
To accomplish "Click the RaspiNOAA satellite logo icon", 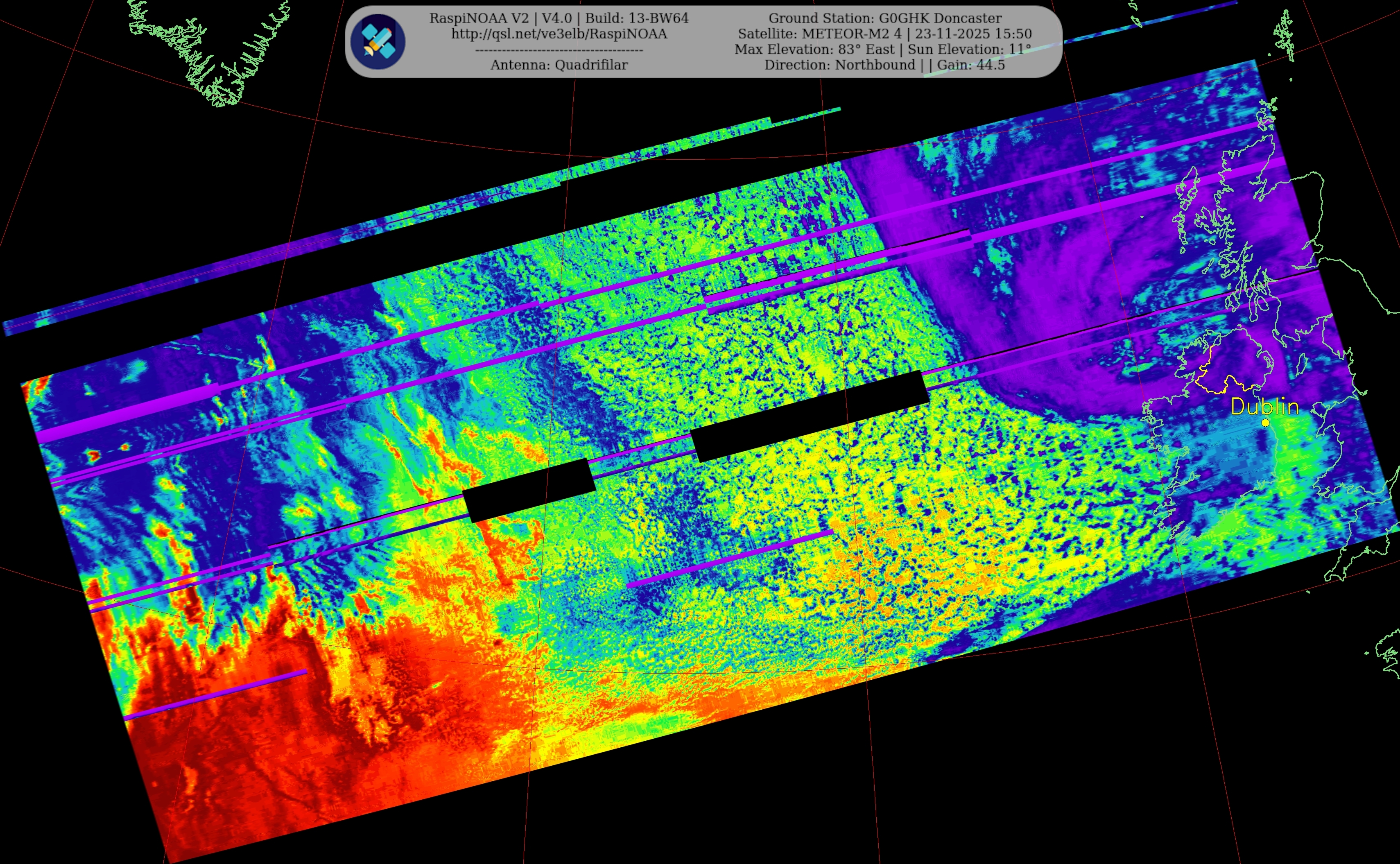I will coord(378,42).
